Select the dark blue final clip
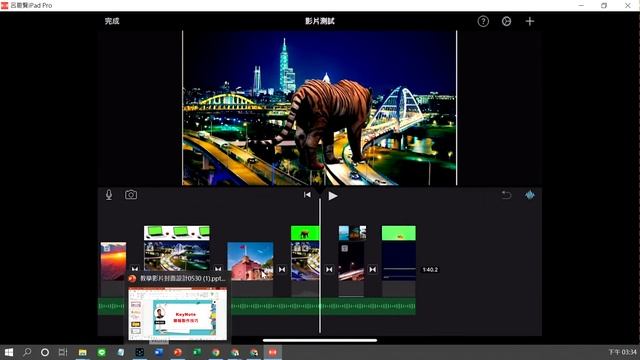The width and height of the screenshot is (640, 360). click(x=399, y=261)
